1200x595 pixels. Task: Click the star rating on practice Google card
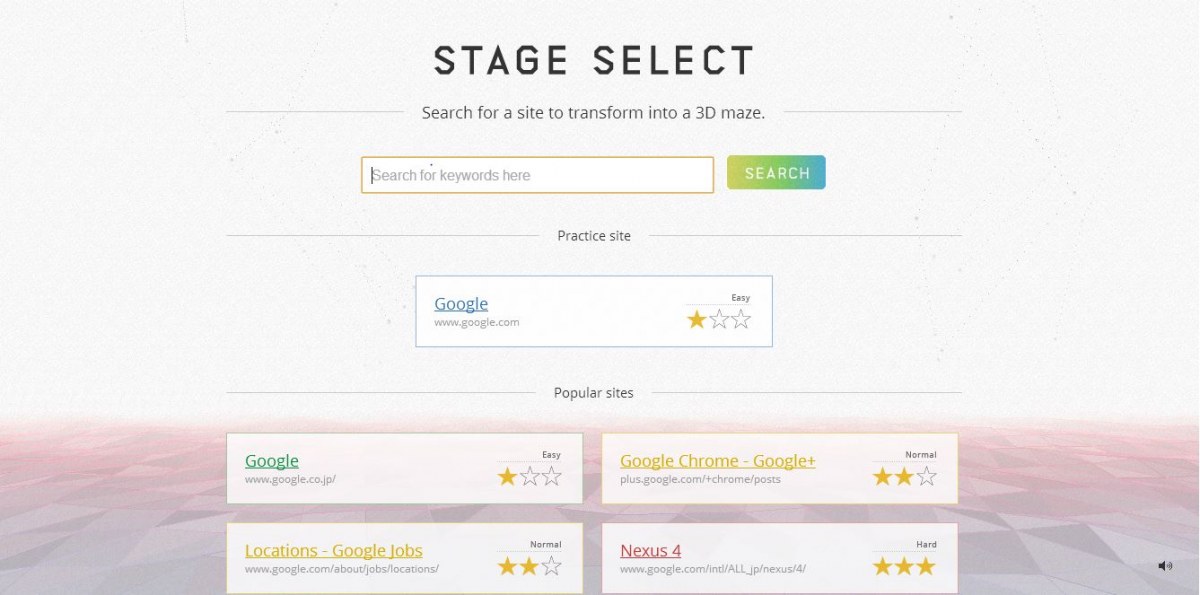[719, 320]
